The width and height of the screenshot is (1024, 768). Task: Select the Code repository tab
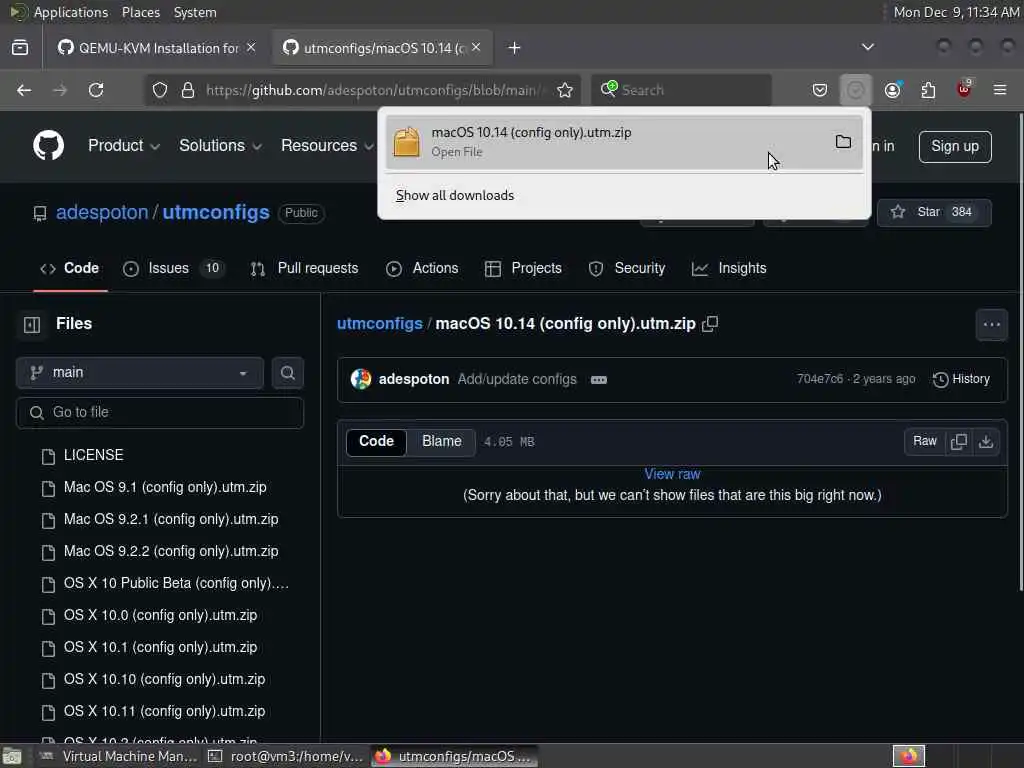pos(70,268)
